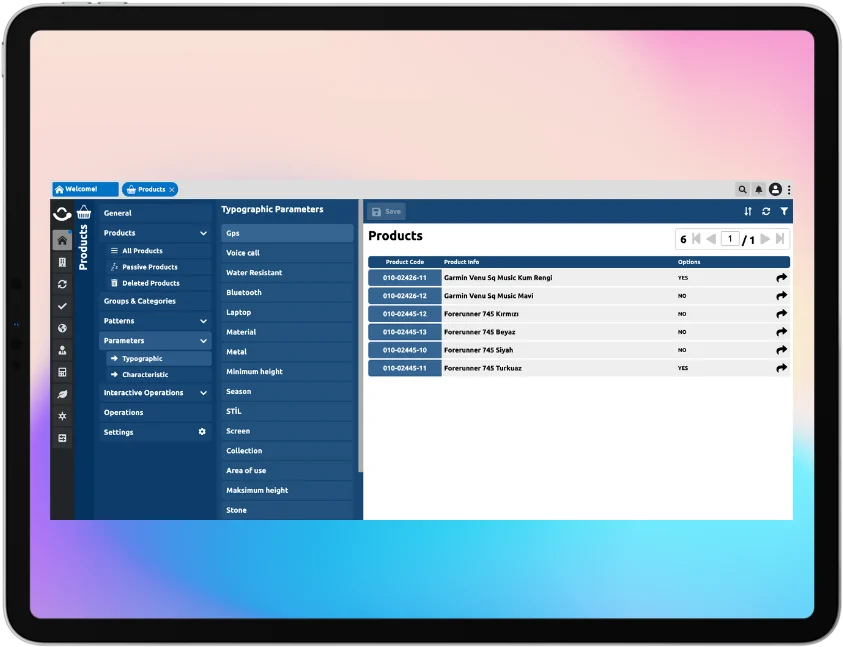Click the globe icon in left sidebar
The image size is (843, 647).
[62, 328]
